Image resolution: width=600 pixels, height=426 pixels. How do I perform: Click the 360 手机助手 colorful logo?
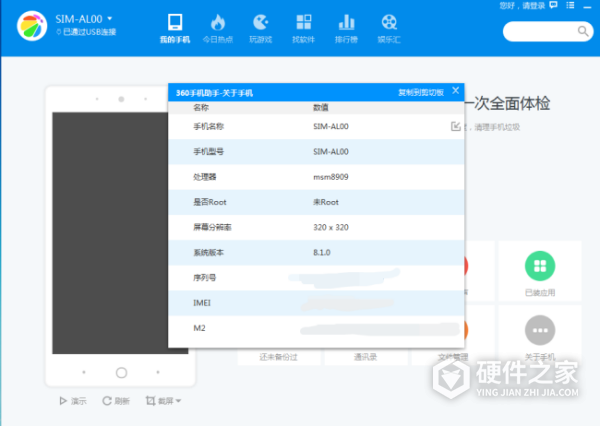[x=32, y=26]
